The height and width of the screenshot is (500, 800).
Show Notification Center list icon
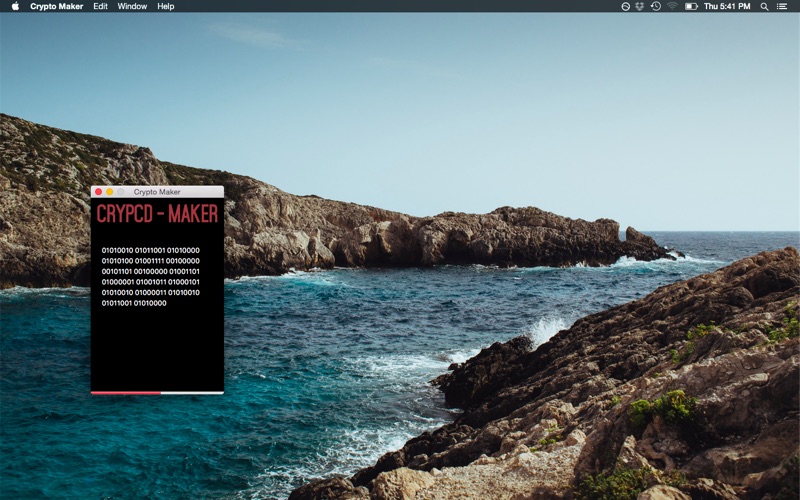tap(782, 6)
